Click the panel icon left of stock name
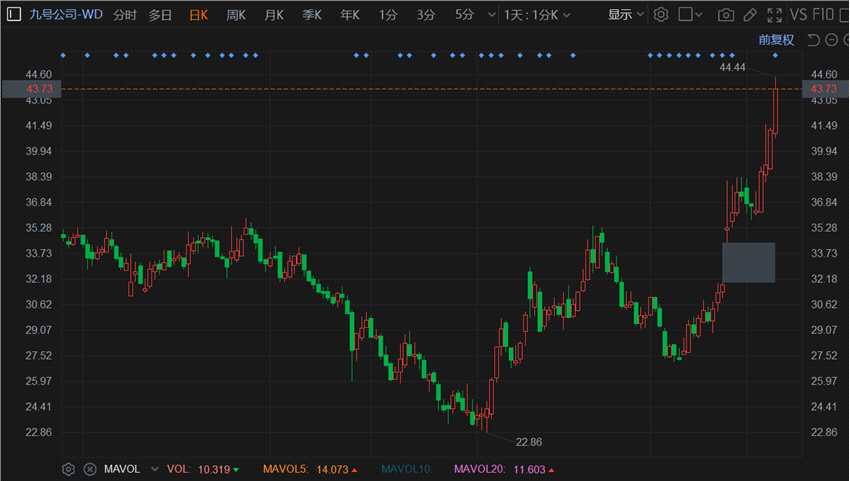 pyautogui.click(x=14, y=14)
